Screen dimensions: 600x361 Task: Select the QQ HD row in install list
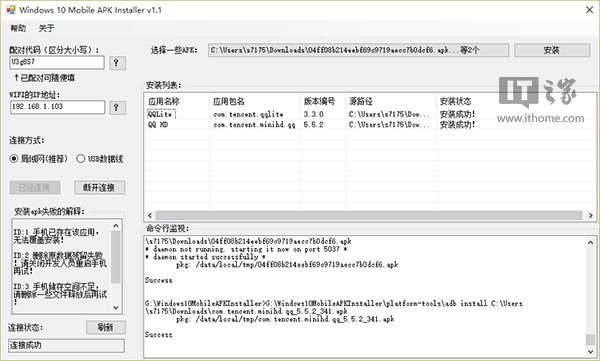368,124
